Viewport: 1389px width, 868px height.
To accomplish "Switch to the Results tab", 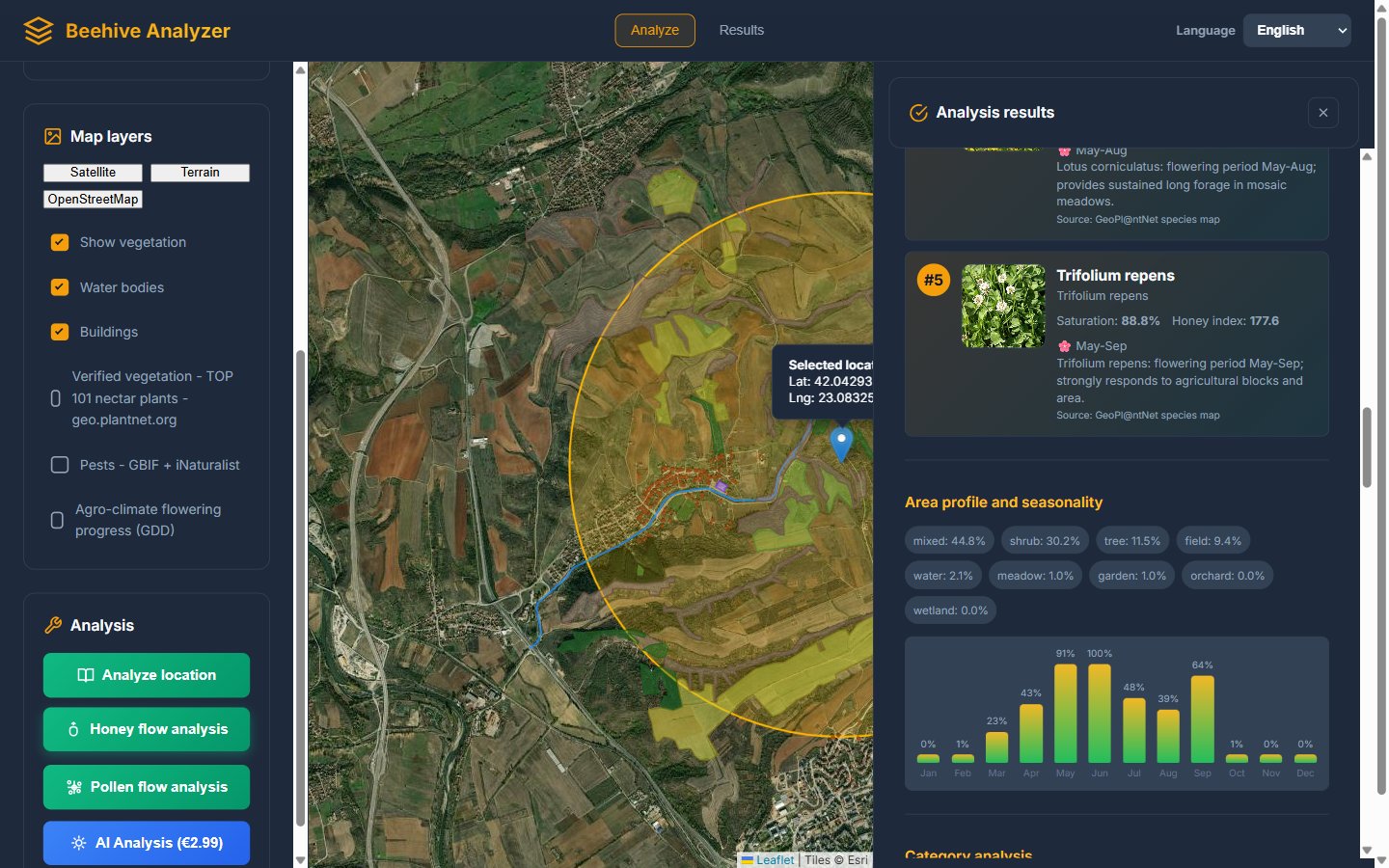I will click(742, 31).
